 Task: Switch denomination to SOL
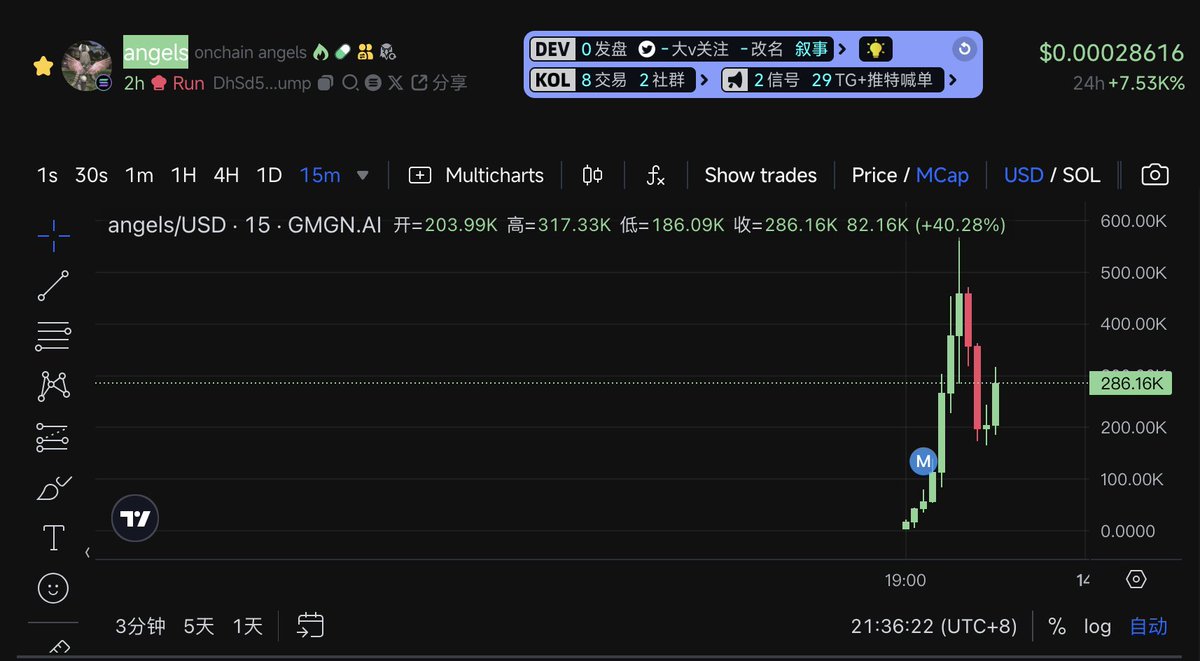pos(1081,175)
